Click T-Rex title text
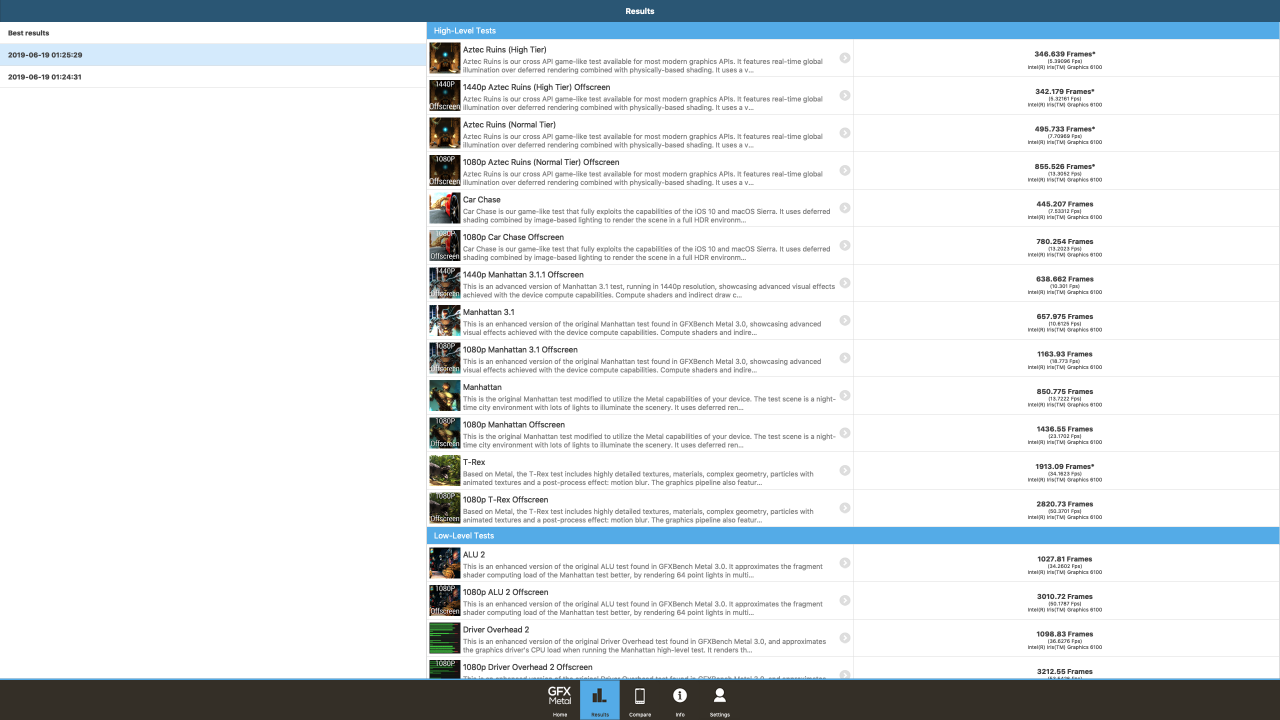The height and width of the screenshot is (720, 1280). (x=474, y=462)
